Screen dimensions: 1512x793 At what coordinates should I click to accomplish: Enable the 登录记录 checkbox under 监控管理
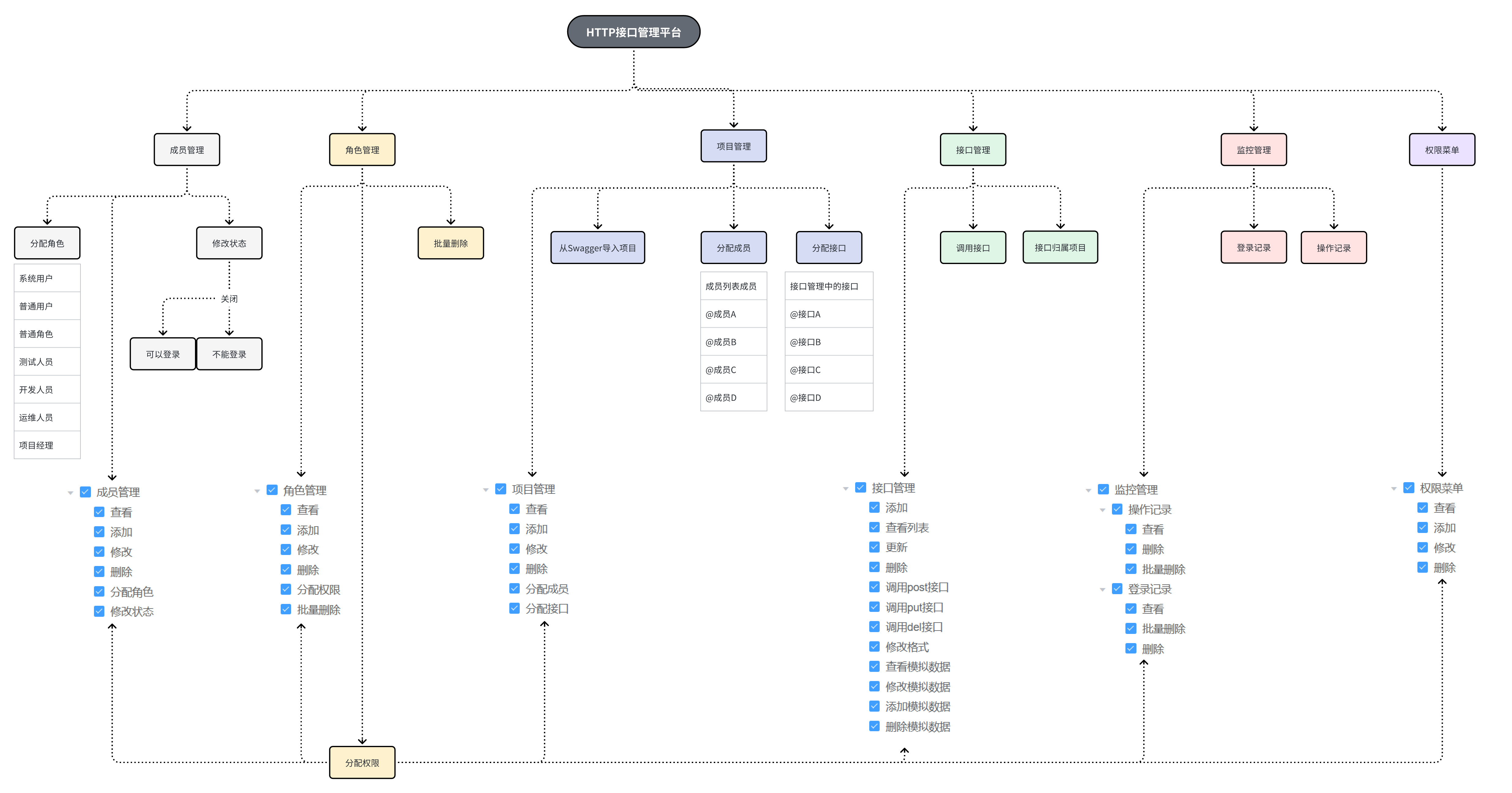1117,589
